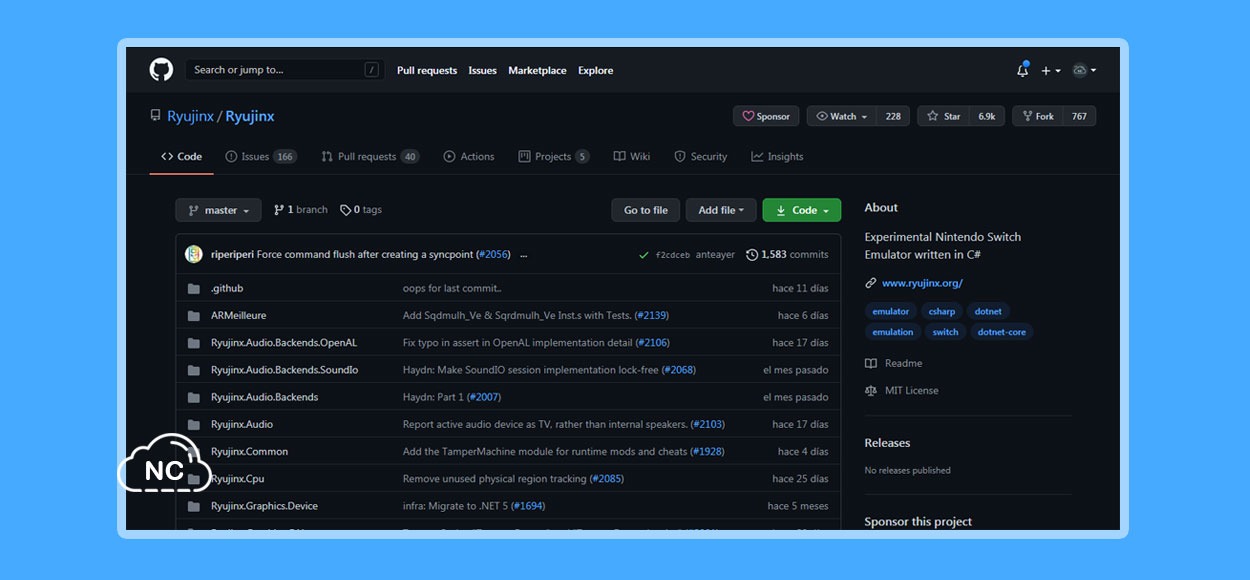
Task: Click the folder icon beside Ryujinx.Audio
Action: 194,424
